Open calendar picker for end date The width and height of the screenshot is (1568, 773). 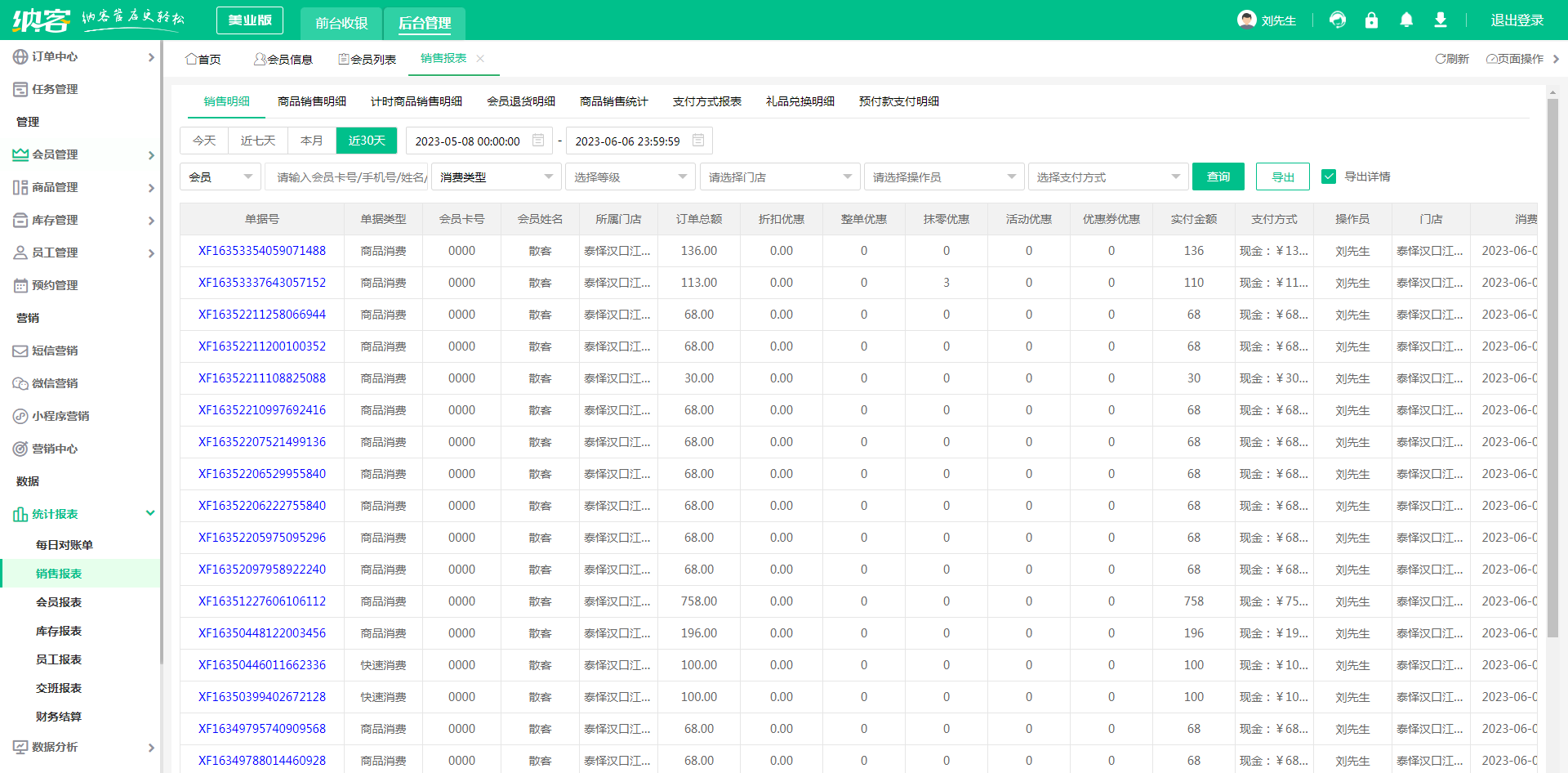698,141
